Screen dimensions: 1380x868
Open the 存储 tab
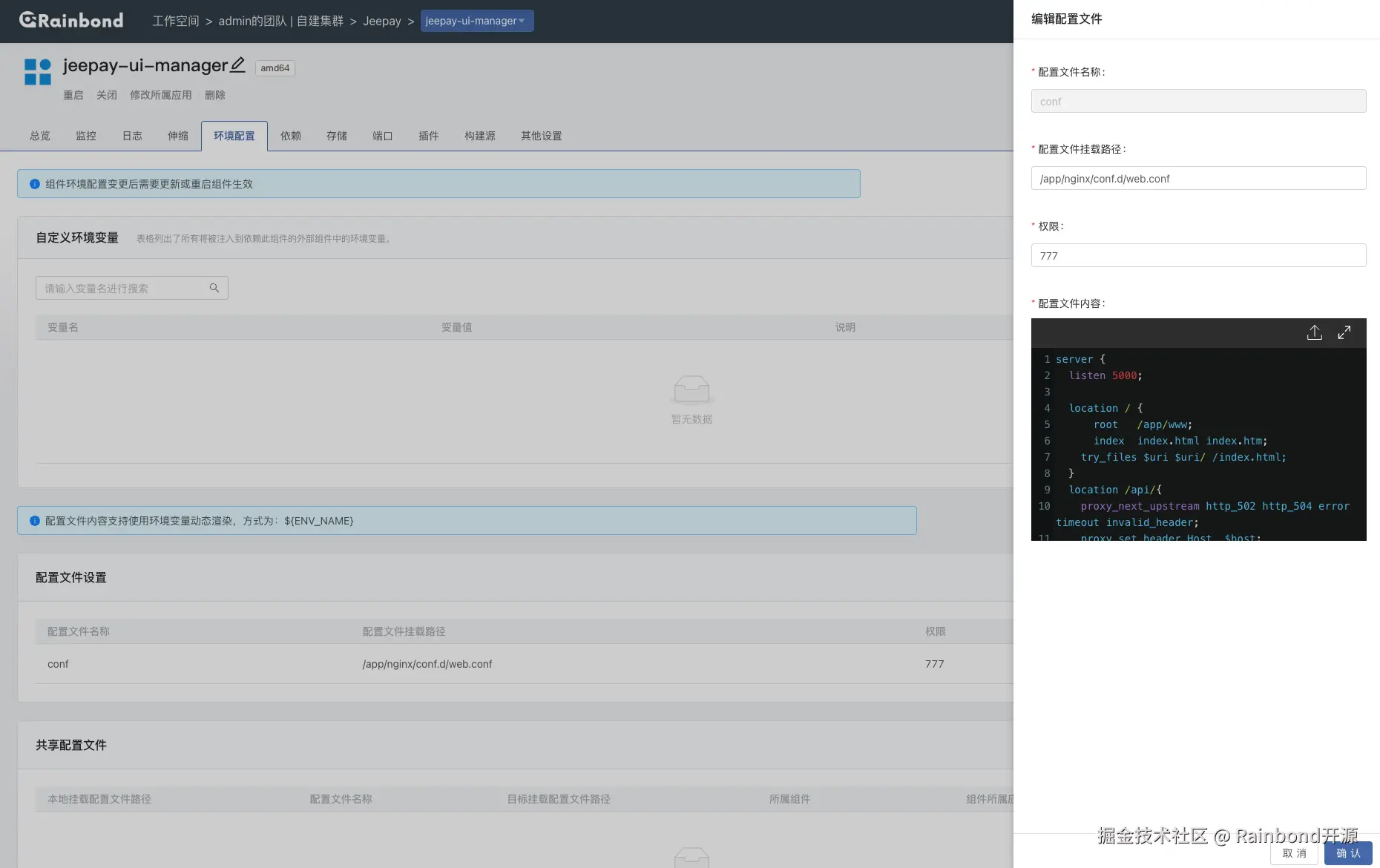point(337,136)
